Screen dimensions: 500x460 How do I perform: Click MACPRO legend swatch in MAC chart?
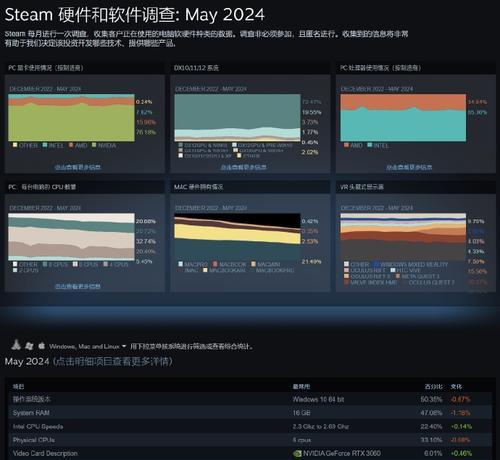point(180,264)
